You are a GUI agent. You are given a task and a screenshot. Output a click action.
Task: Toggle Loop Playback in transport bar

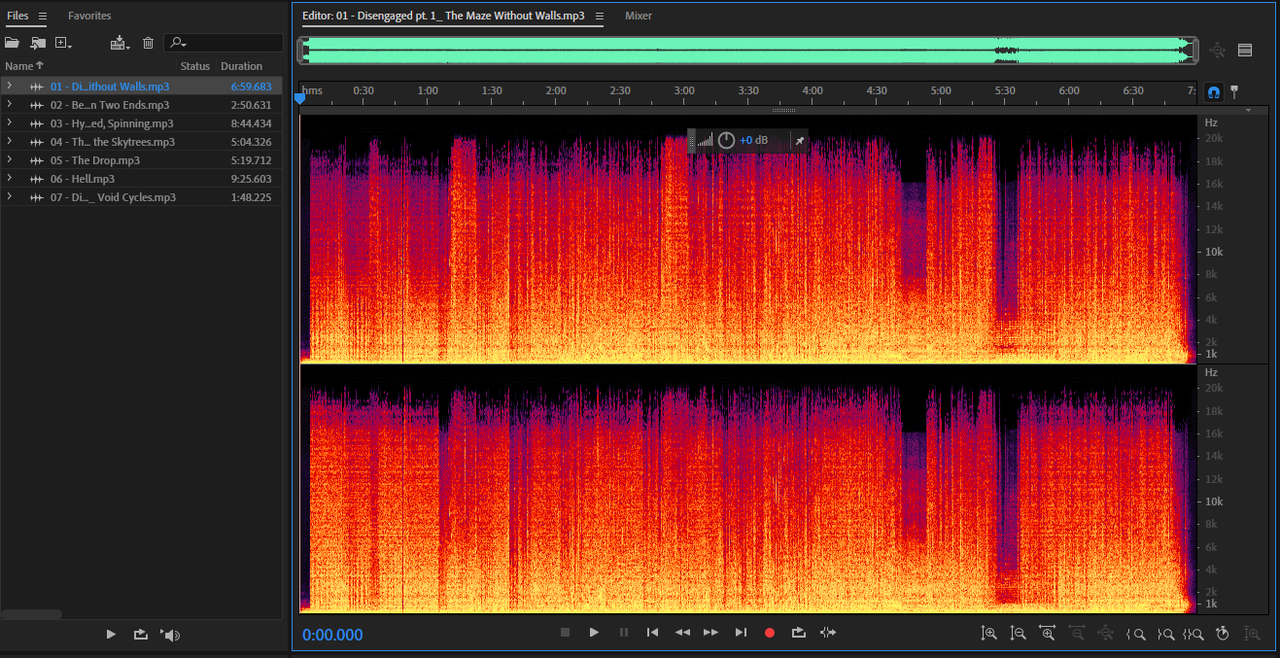tap(799, 632)
